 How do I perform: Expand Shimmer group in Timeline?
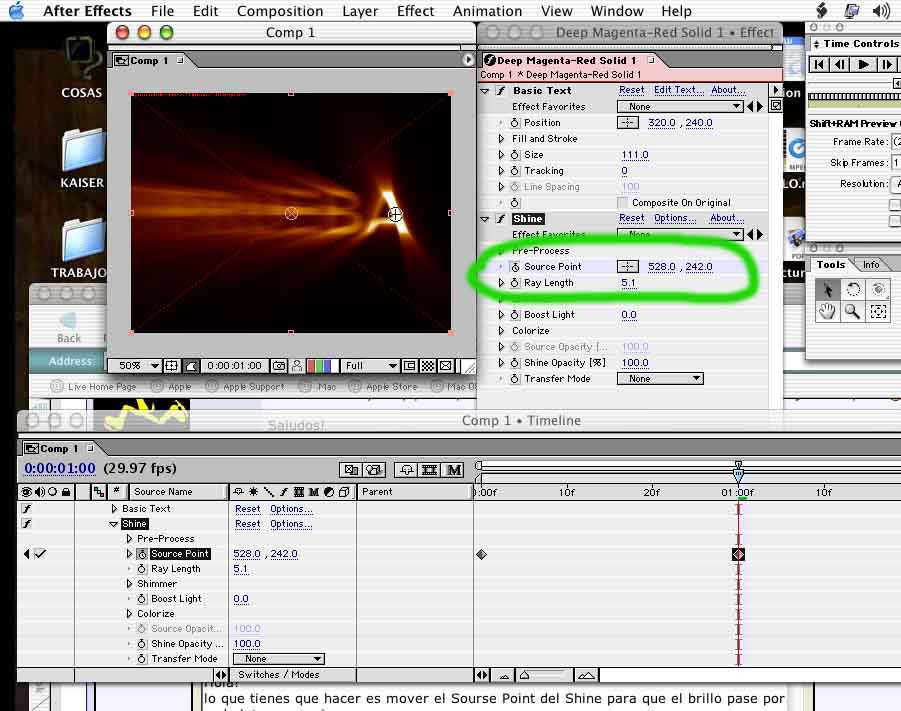pos(129,584)
